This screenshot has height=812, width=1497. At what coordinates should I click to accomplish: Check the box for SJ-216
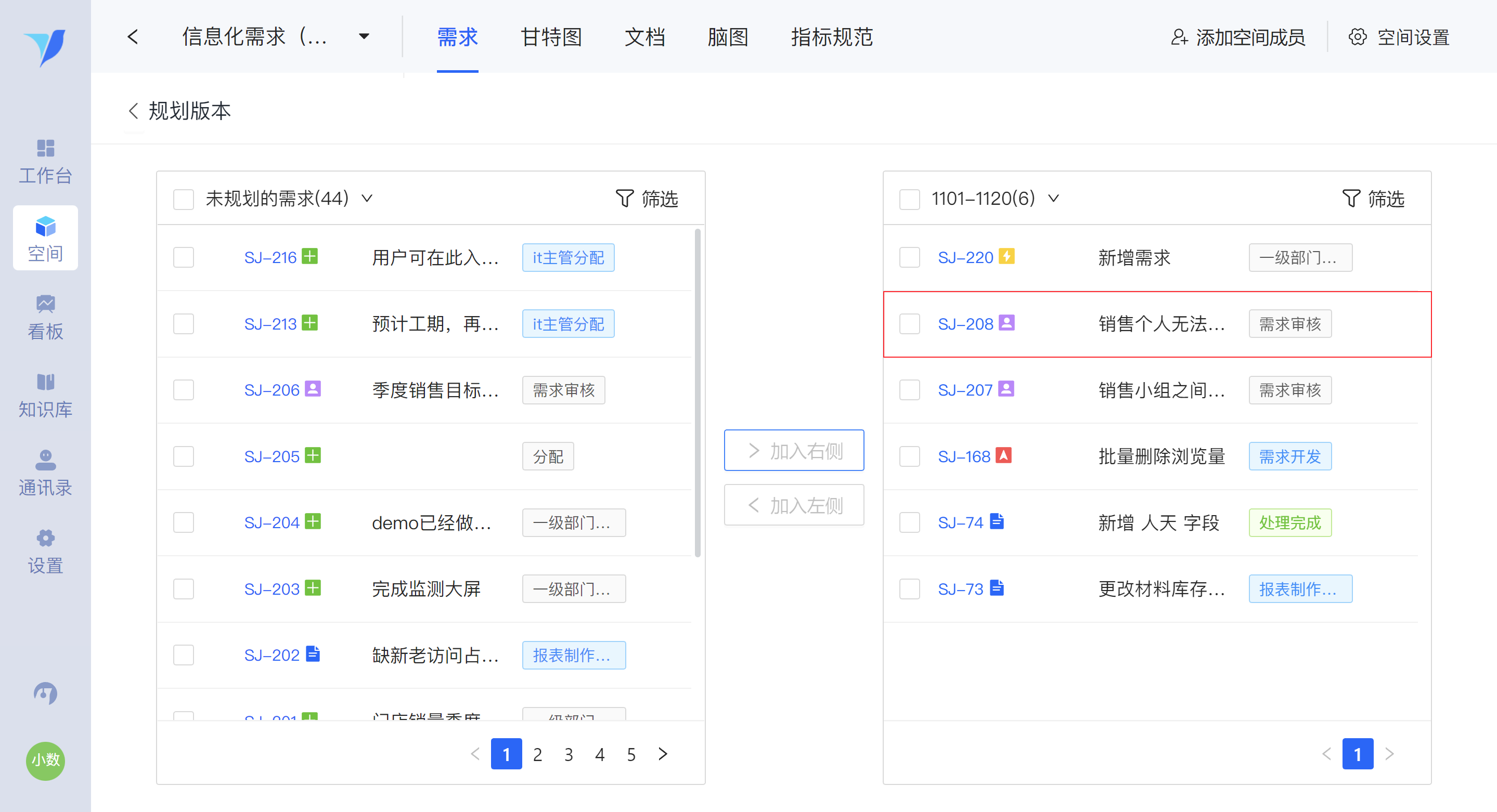tap(184, 257)
